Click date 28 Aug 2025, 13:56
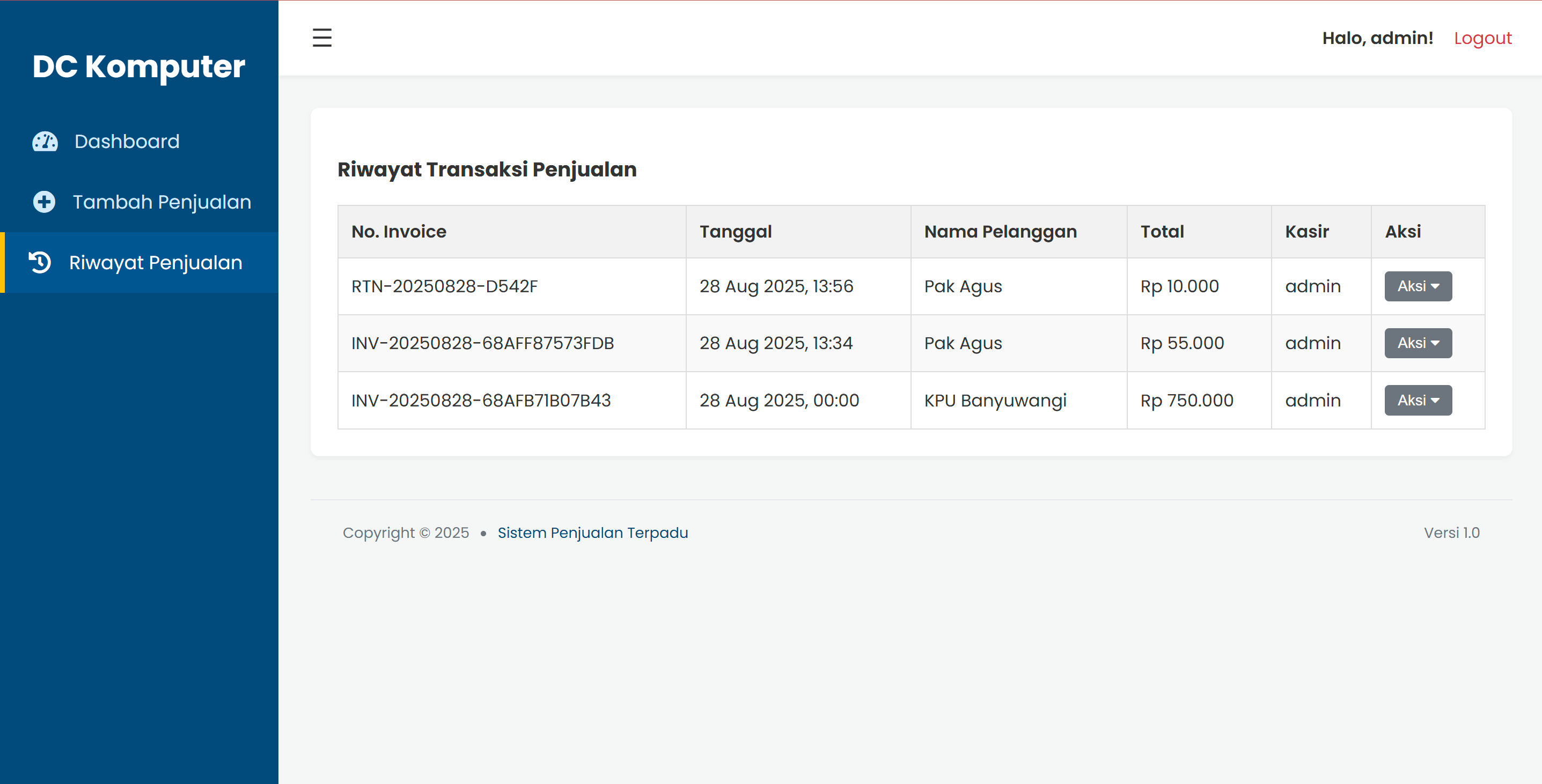Image resolution: width=1542 pixels, height=784 pixels. tap(776, 287)
